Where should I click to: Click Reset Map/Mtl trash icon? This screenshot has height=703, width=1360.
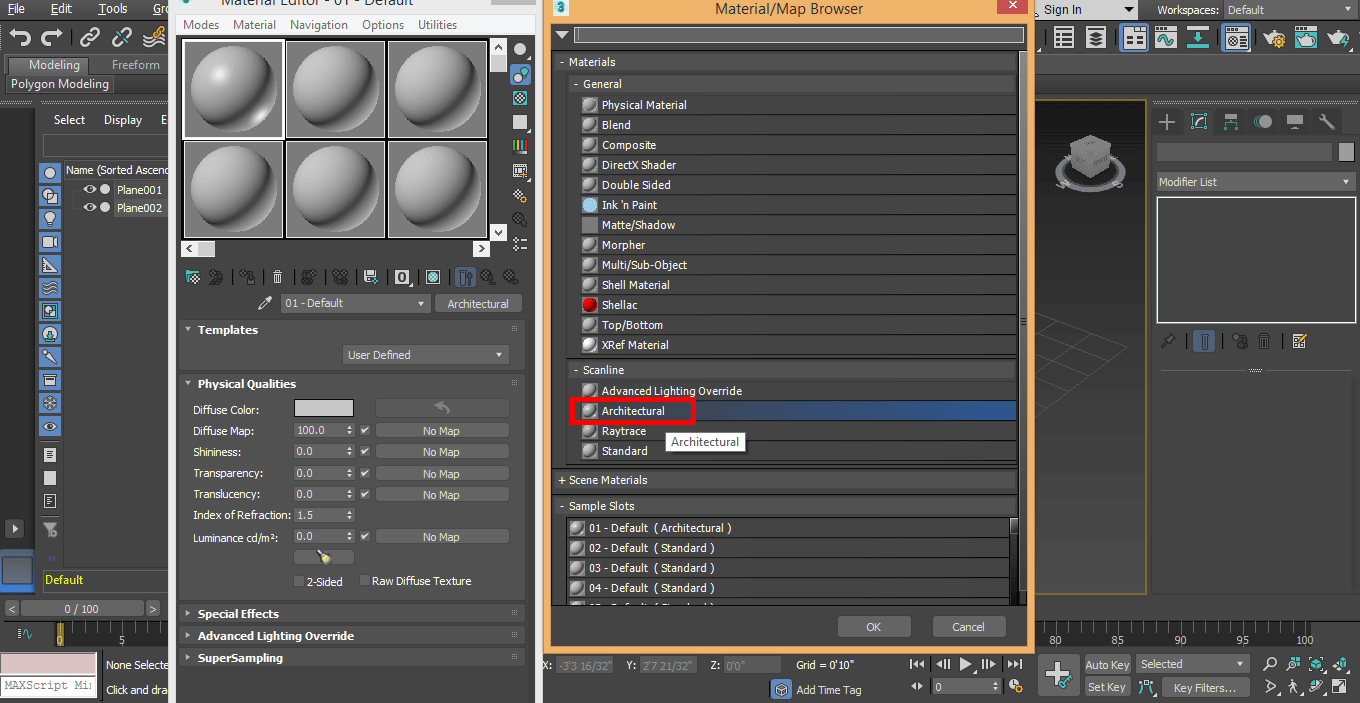[x=278, y=277]
